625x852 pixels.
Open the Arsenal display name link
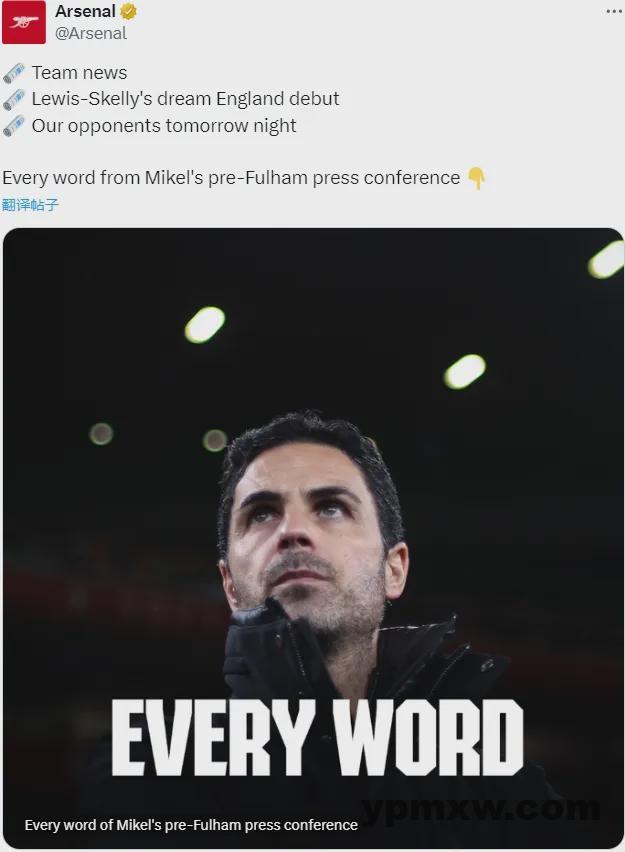point(85,11)
